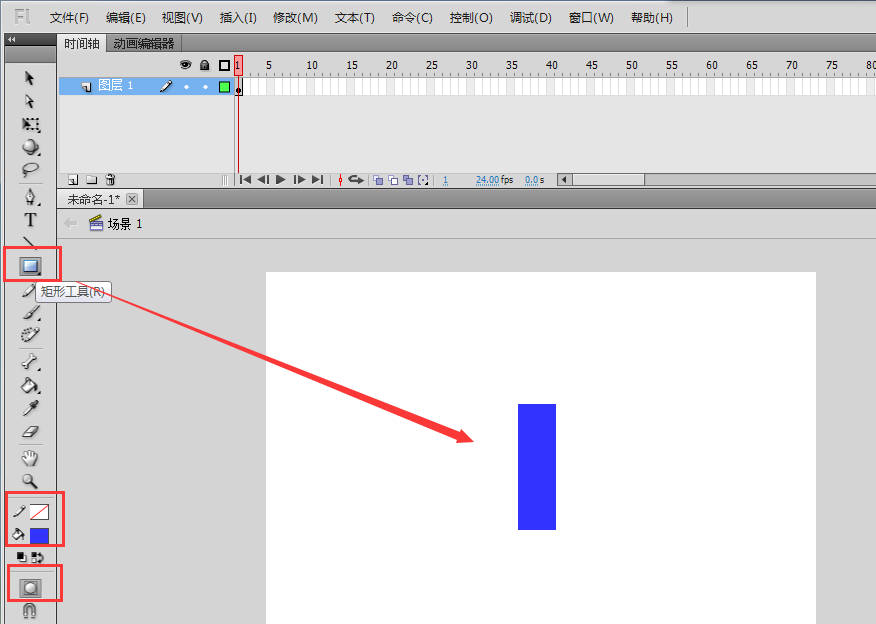Open the 文本(T) menu

[x=355, y=18]
